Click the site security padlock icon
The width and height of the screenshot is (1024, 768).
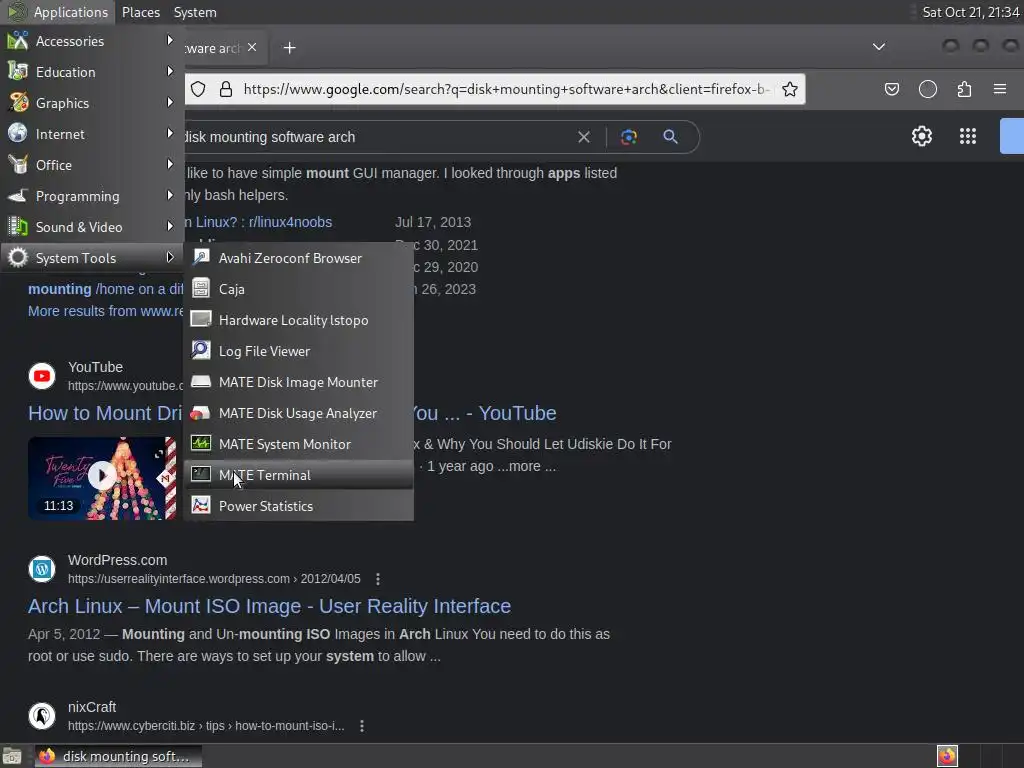coord(226,89)
